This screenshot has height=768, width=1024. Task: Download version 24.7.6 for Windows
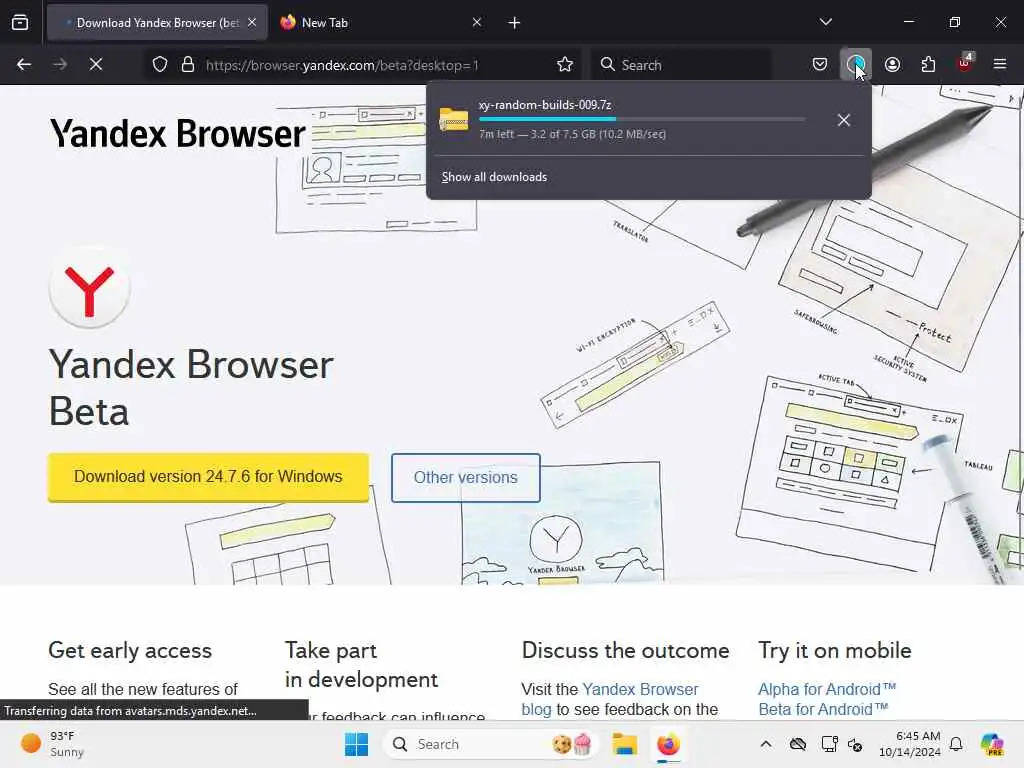pos(208,477)
